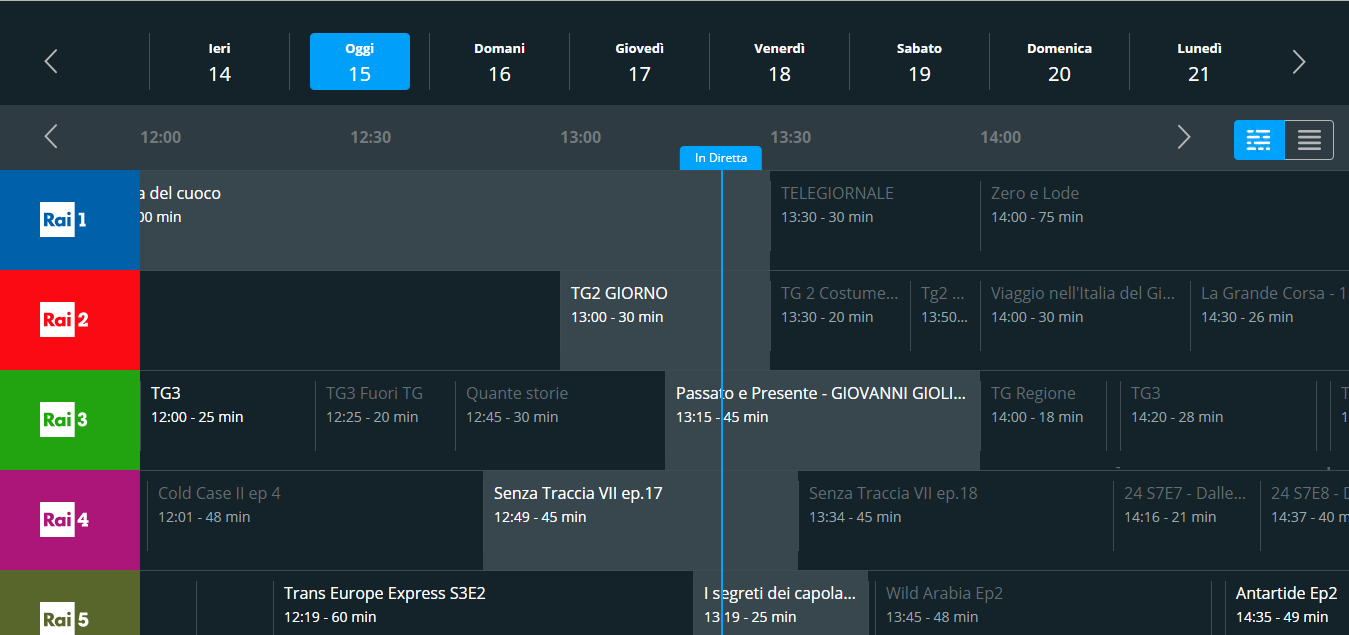The image size is (1349, 635).
Task: Switch to list view
Action: pos(1309,140)
